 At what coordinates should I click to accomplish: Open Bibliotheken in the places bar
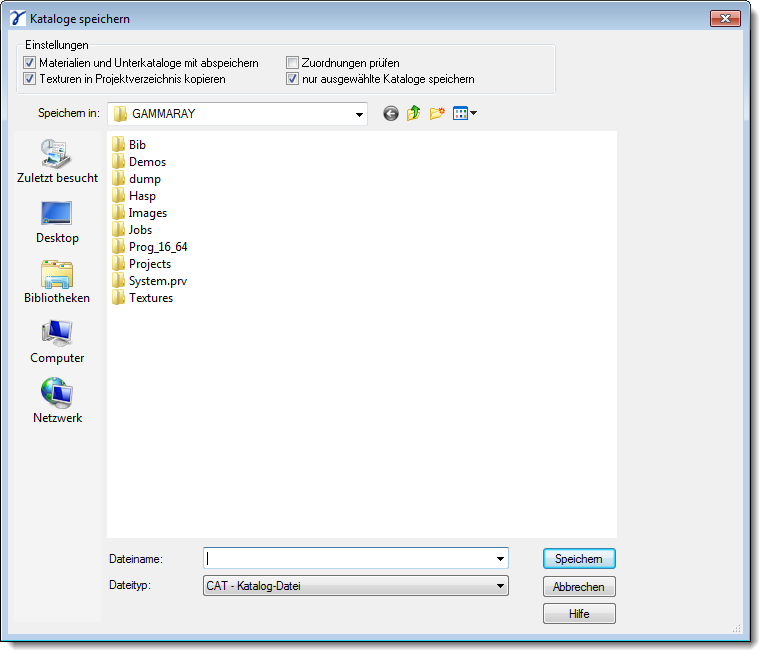(x=57, y=282)
